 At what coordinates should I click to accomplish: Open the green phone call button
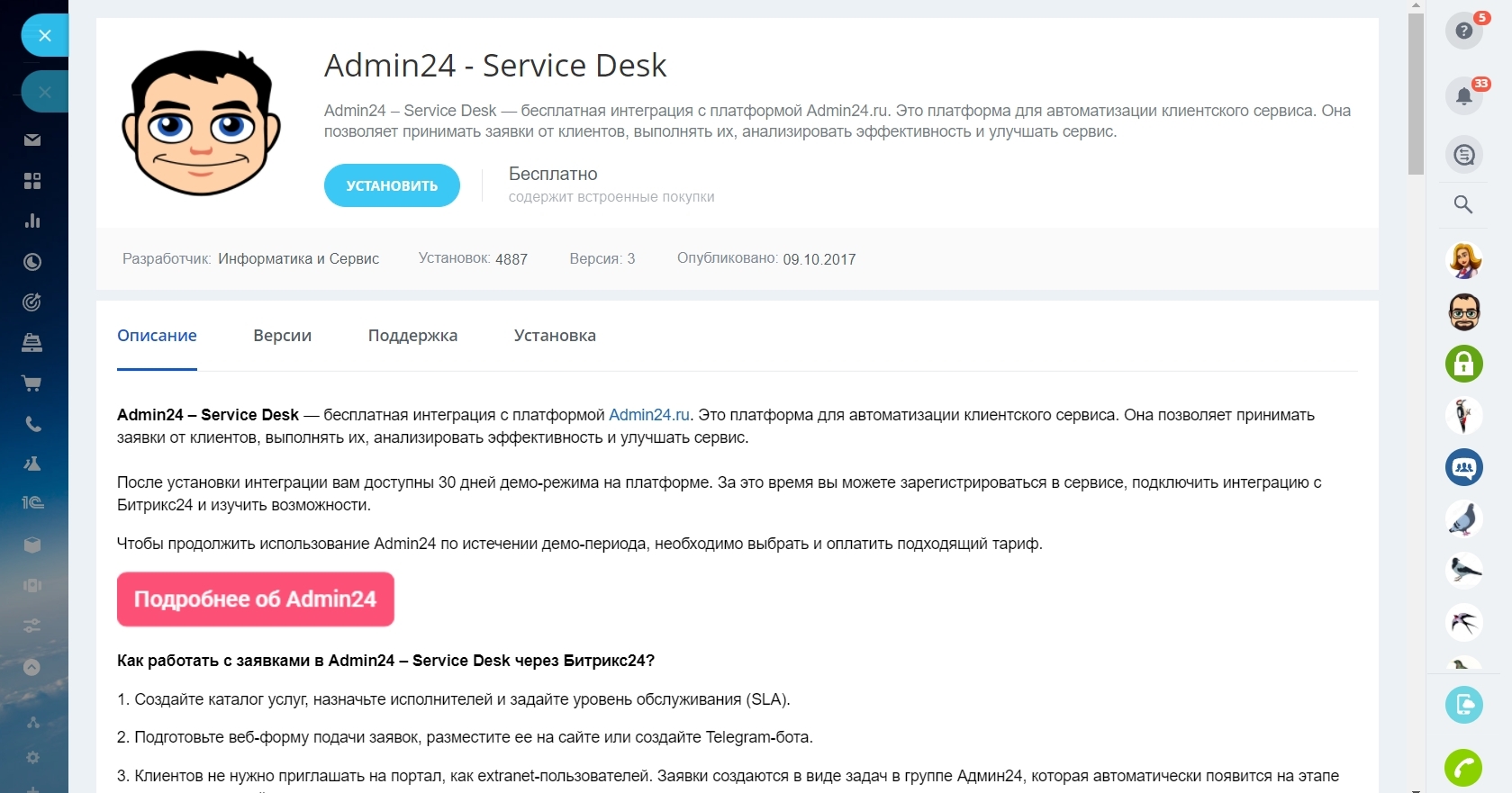click(x=1464, y=768)
